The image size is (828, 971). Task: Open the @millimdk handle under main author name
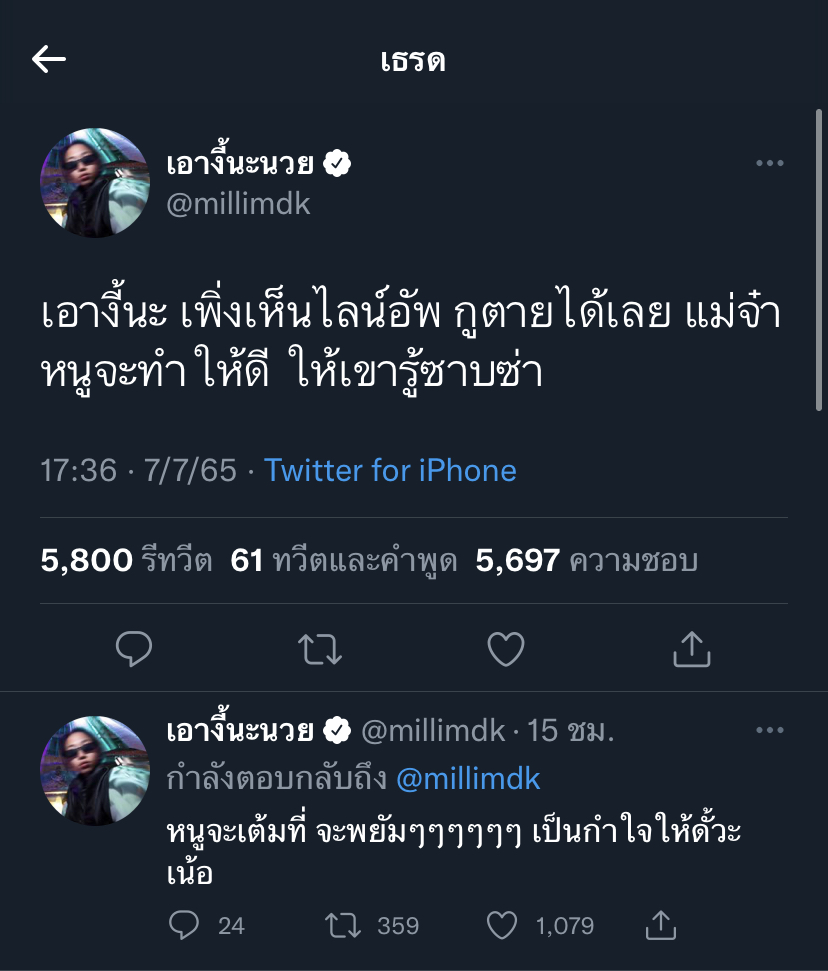tap(238, 204)
